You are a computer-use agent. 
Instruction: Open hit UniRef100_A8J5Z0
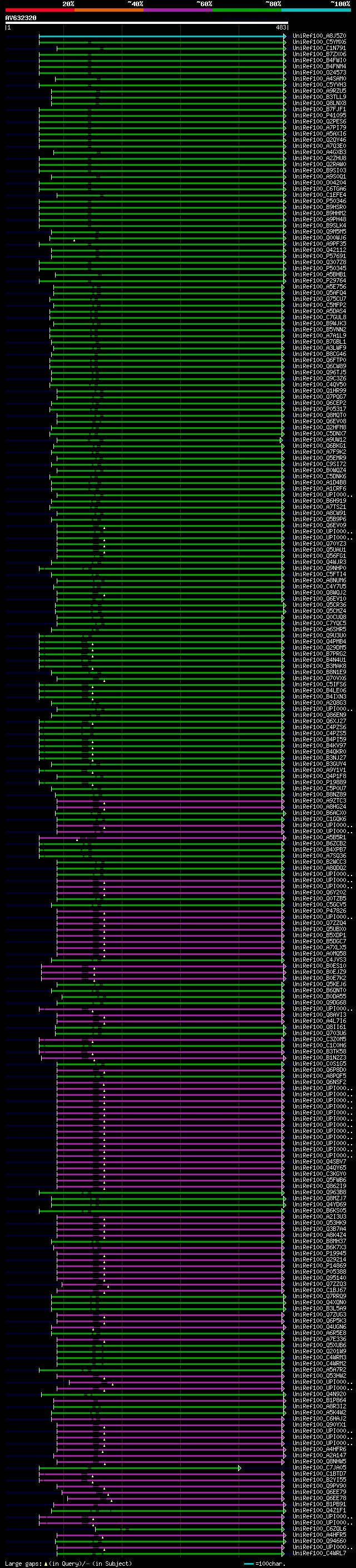[319, 36]
